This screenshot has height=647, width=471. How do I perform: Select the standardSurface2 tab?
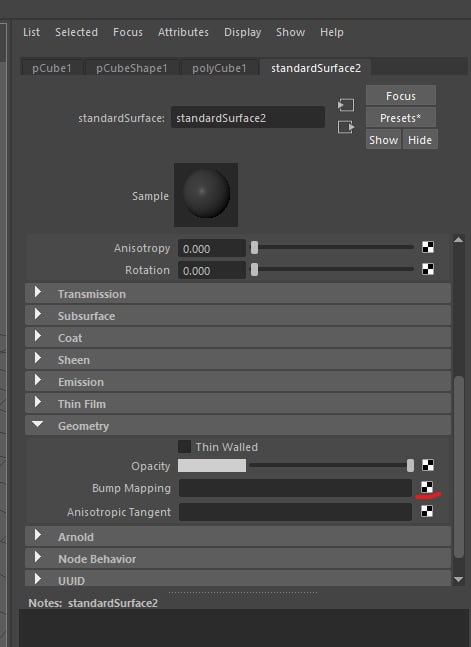(316, 68)
